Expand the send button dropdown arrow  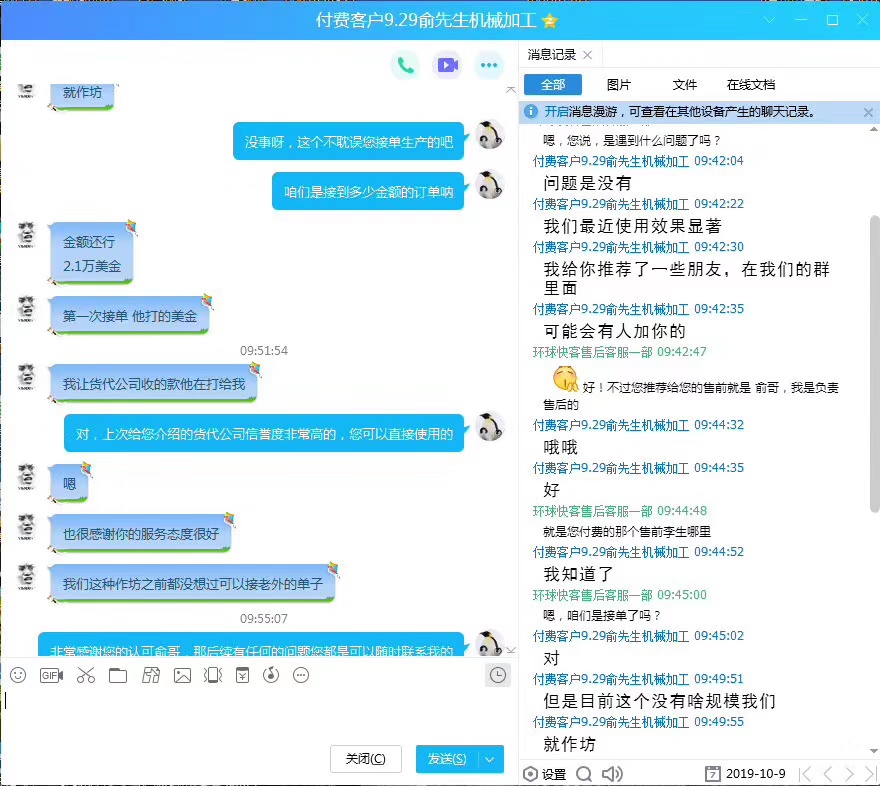coord(490,759)
